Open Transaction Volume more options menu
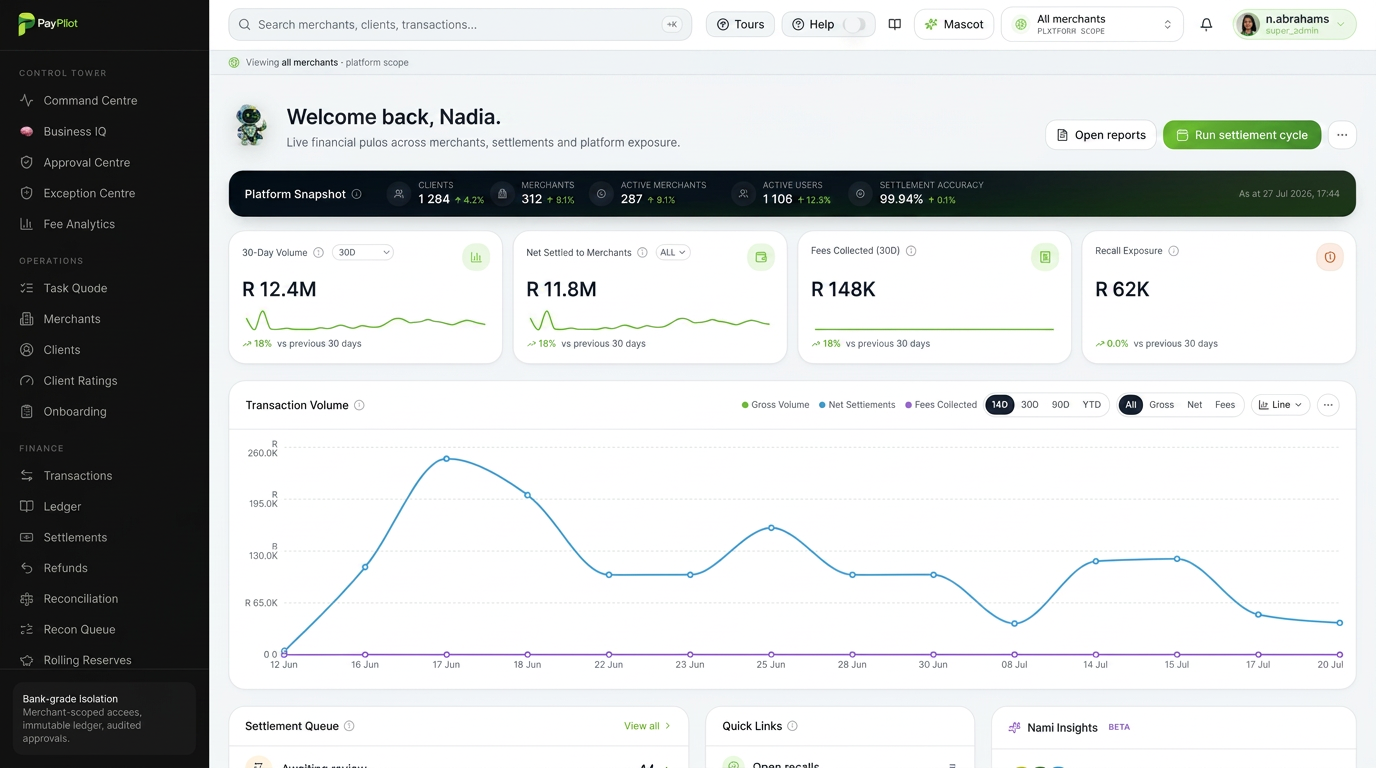The width and height of the screenshot is (1376, 768). tap(1327, 405)
